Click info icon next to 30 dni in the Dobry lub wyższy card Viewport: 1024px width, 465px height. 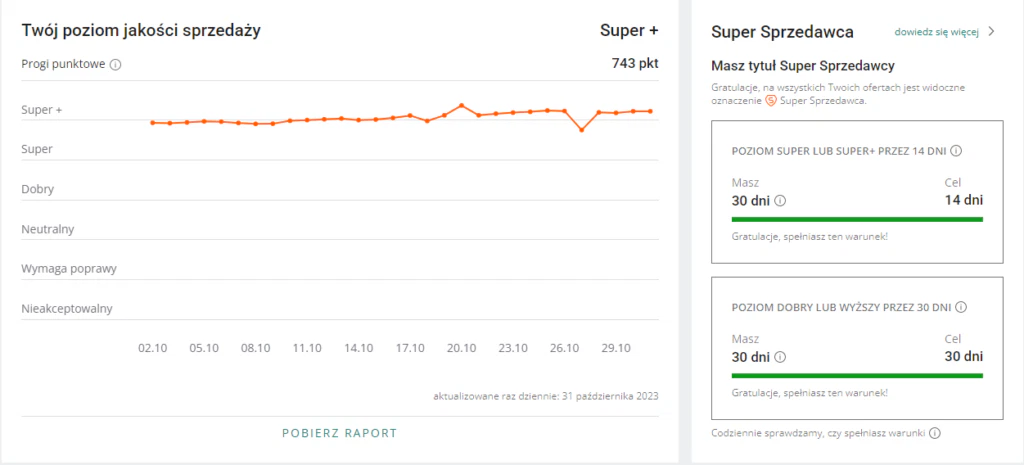pyautogui.click(x=780, y=357)
